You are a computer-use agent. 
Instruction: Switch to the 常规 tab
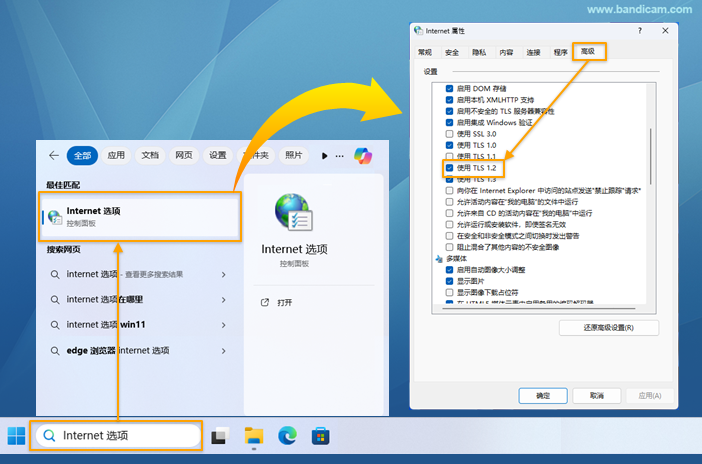coord(425,52)
